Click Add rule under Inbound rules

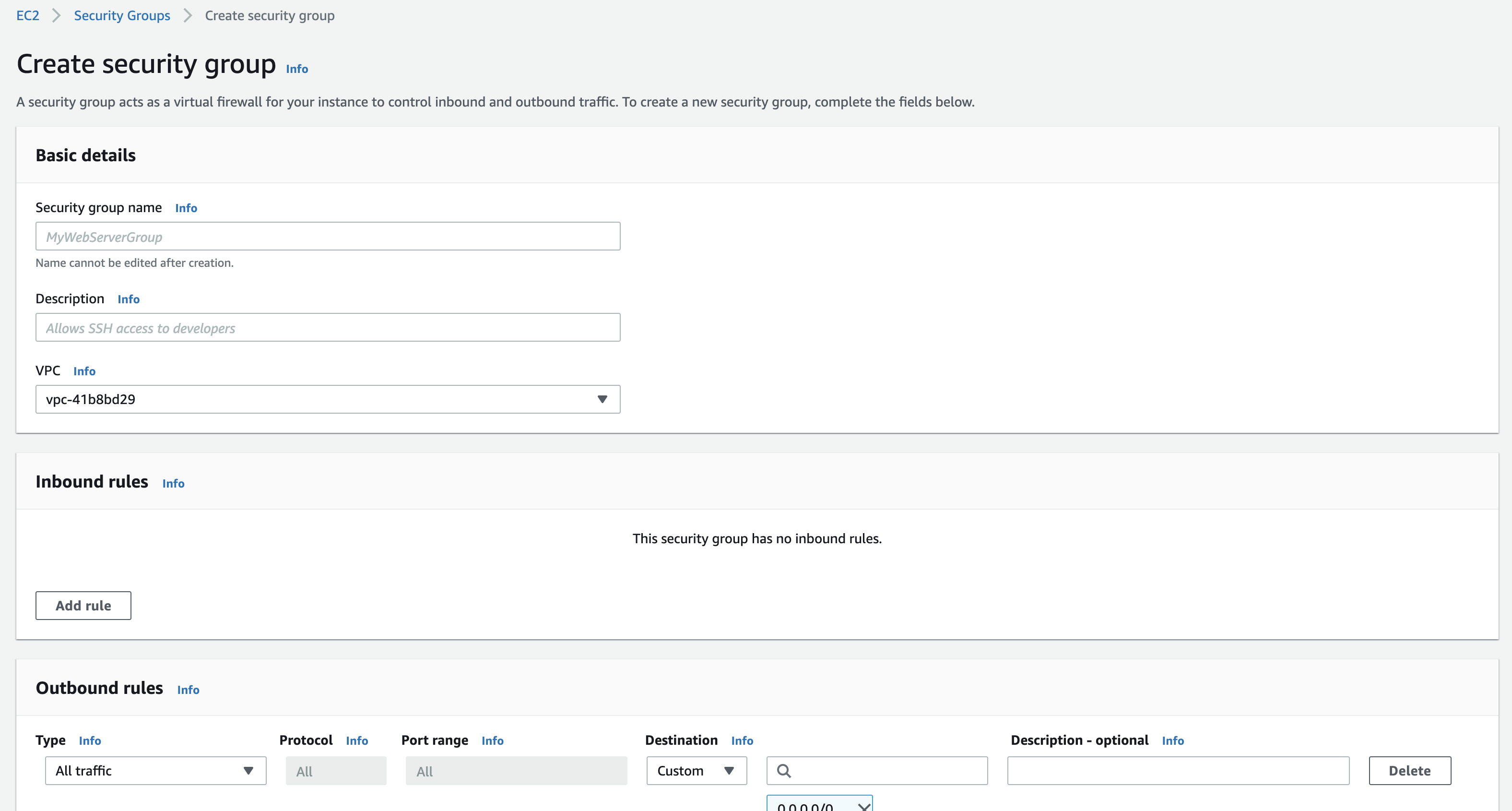coord(83,606)
